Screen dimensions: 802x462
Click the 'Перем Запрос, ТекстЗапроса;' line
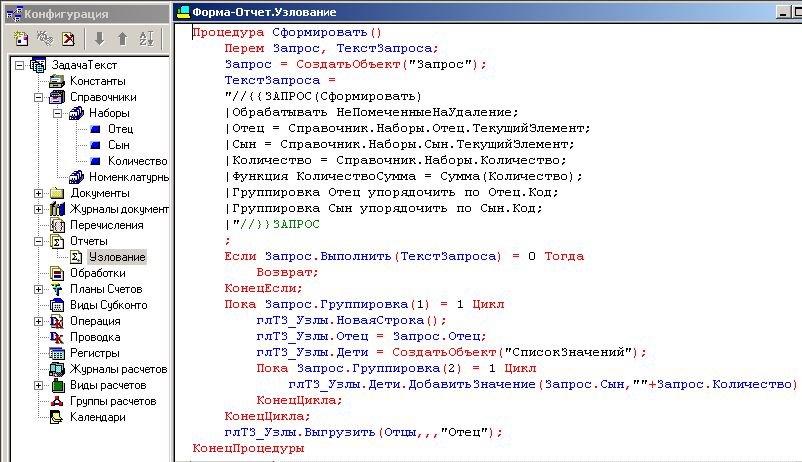331,48
